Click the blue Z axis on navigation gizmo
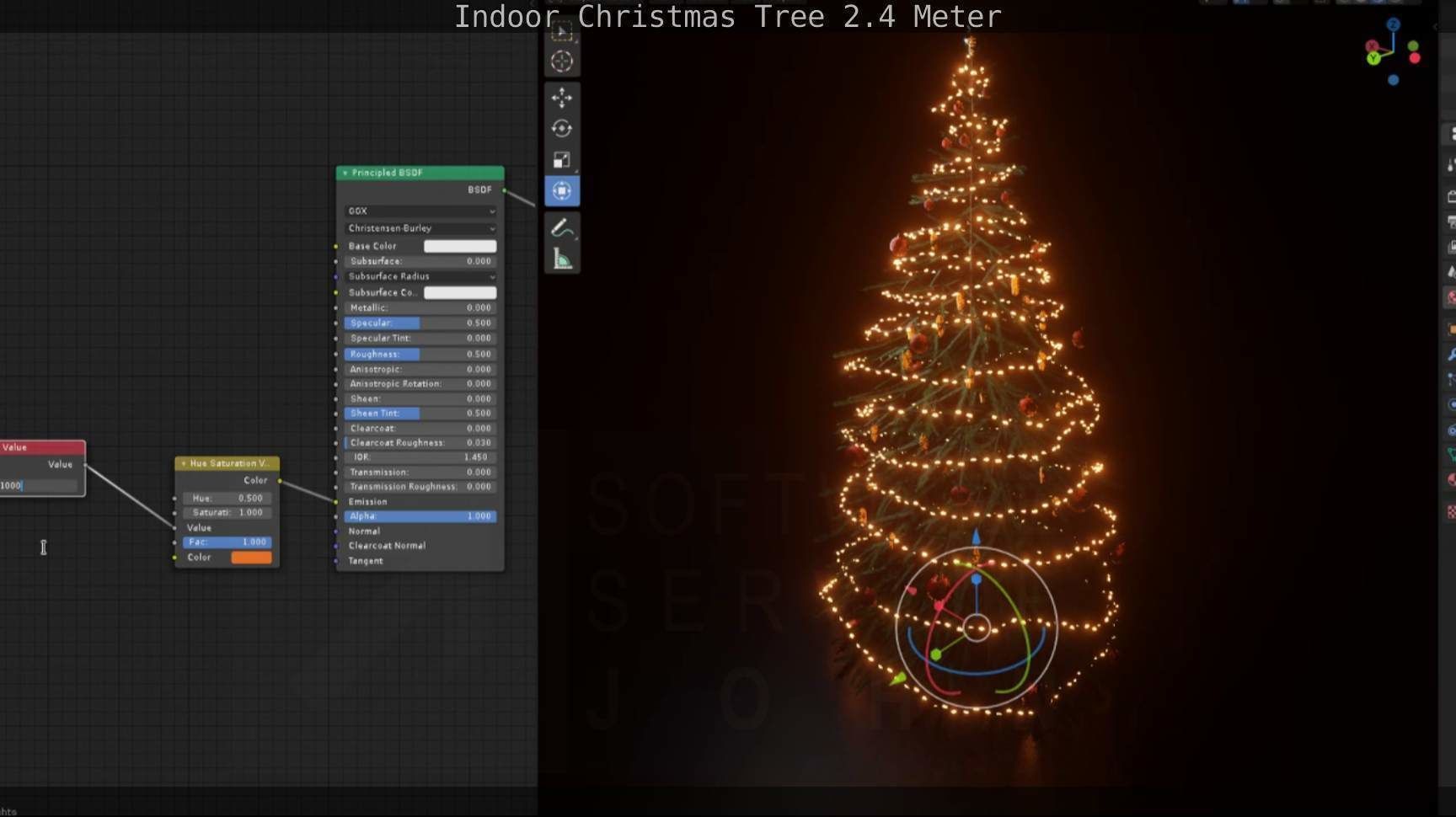The image size is (1456, 817). 1394,25
